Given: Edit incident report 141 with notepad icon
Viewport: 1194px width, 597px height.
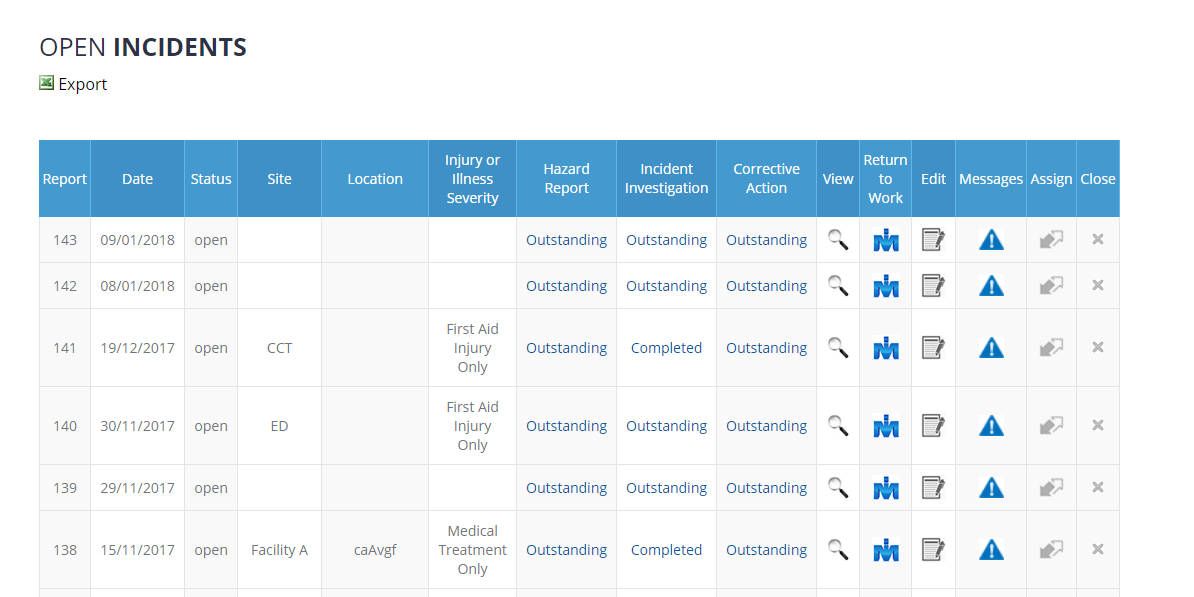Looking at the screenshot, I should pos(933,347).
